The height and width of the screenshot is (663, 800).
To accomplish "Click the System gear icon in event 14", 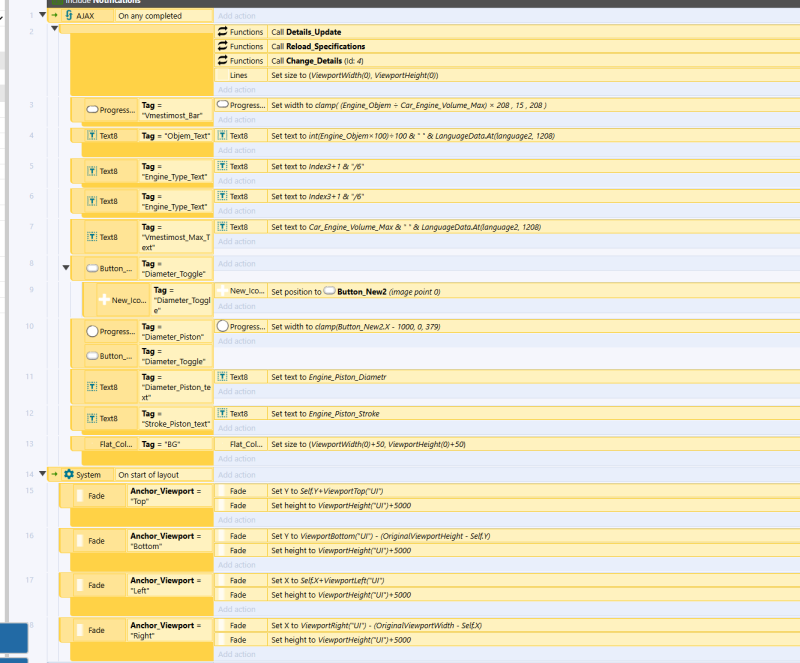I will coord(69,474).
